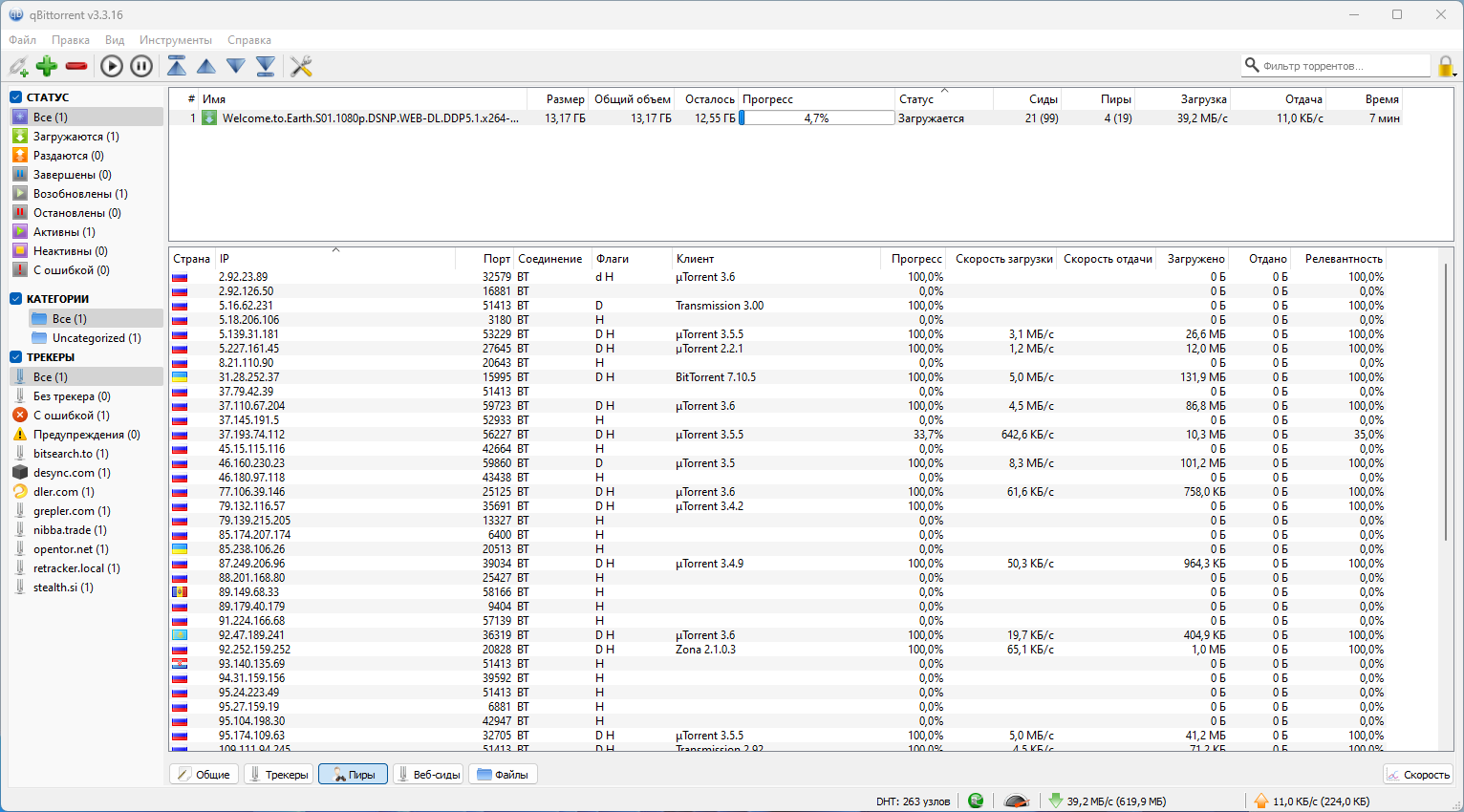Open the Вид menu
Image resolution: width=1464 pixels, height=812 pixels.
[115, 40]
